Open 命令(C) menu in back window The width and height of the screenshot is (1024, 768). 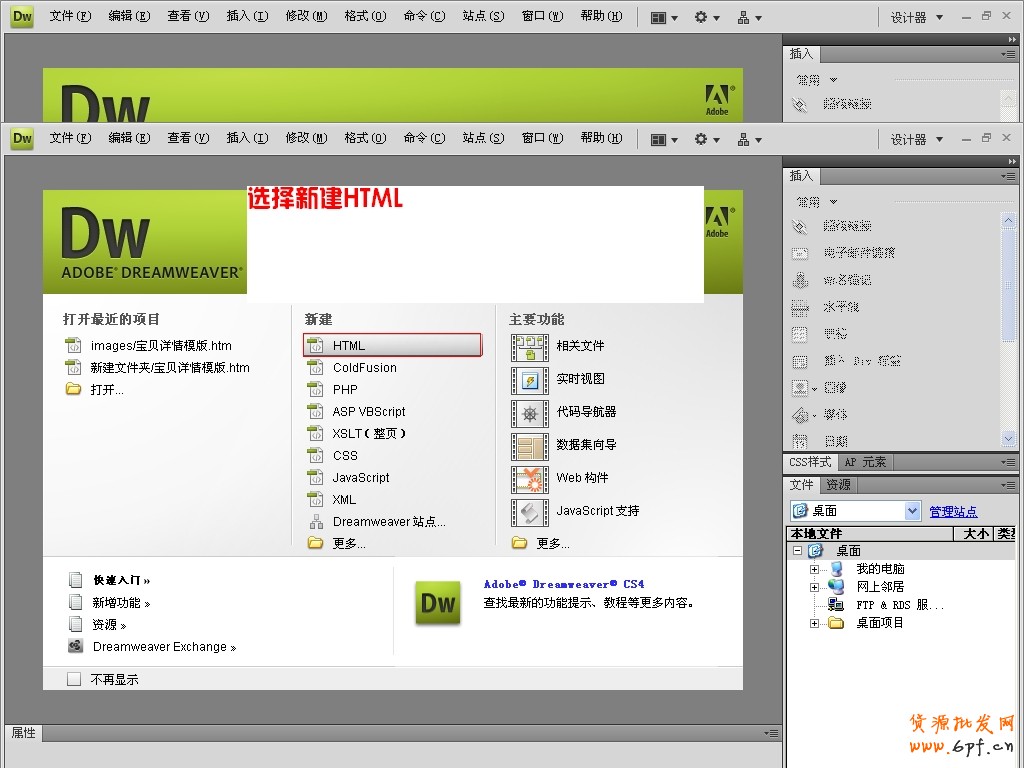(424, 16)
